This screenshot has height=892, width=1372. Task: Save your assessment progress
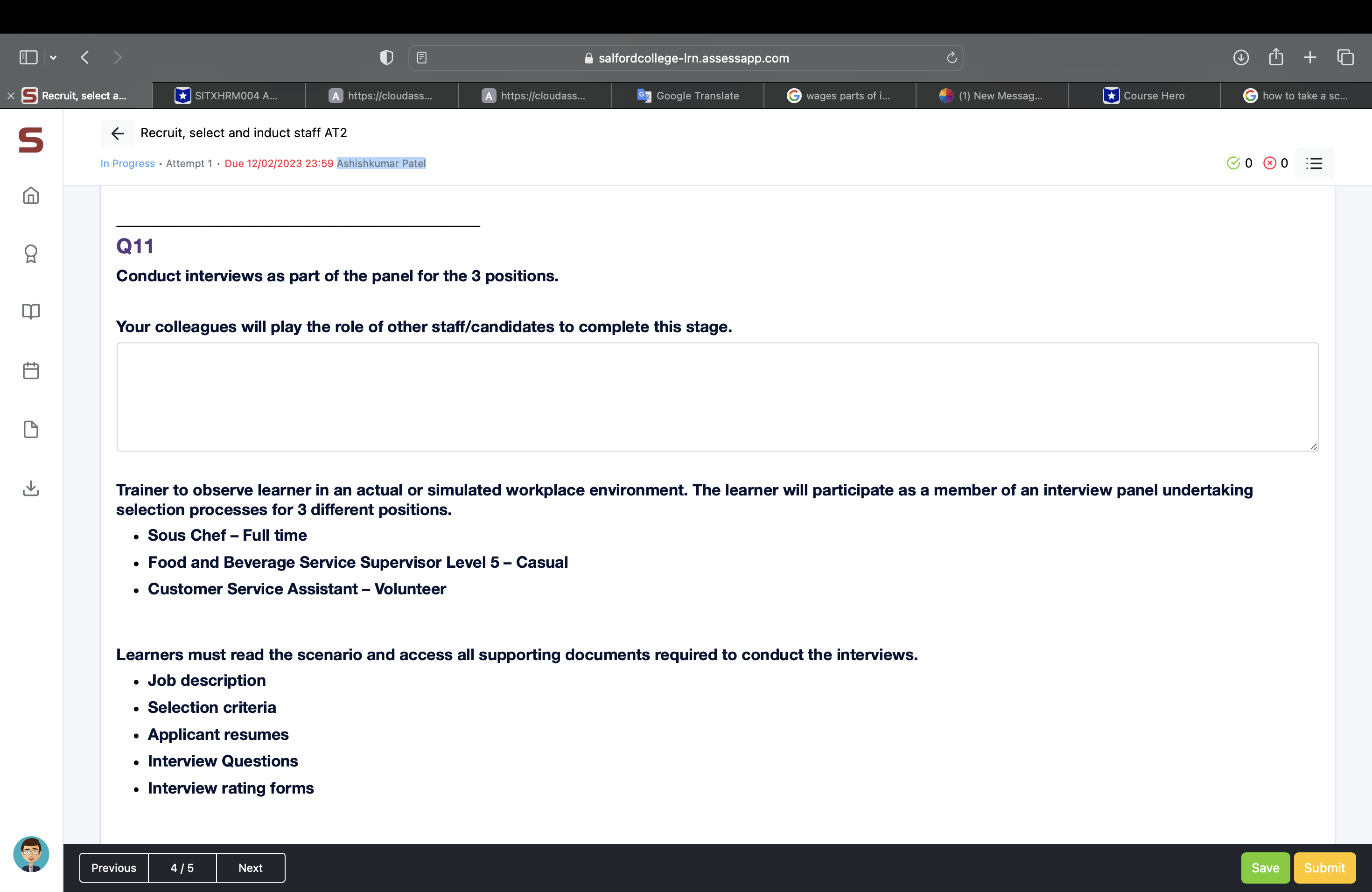pos(1265,867)
